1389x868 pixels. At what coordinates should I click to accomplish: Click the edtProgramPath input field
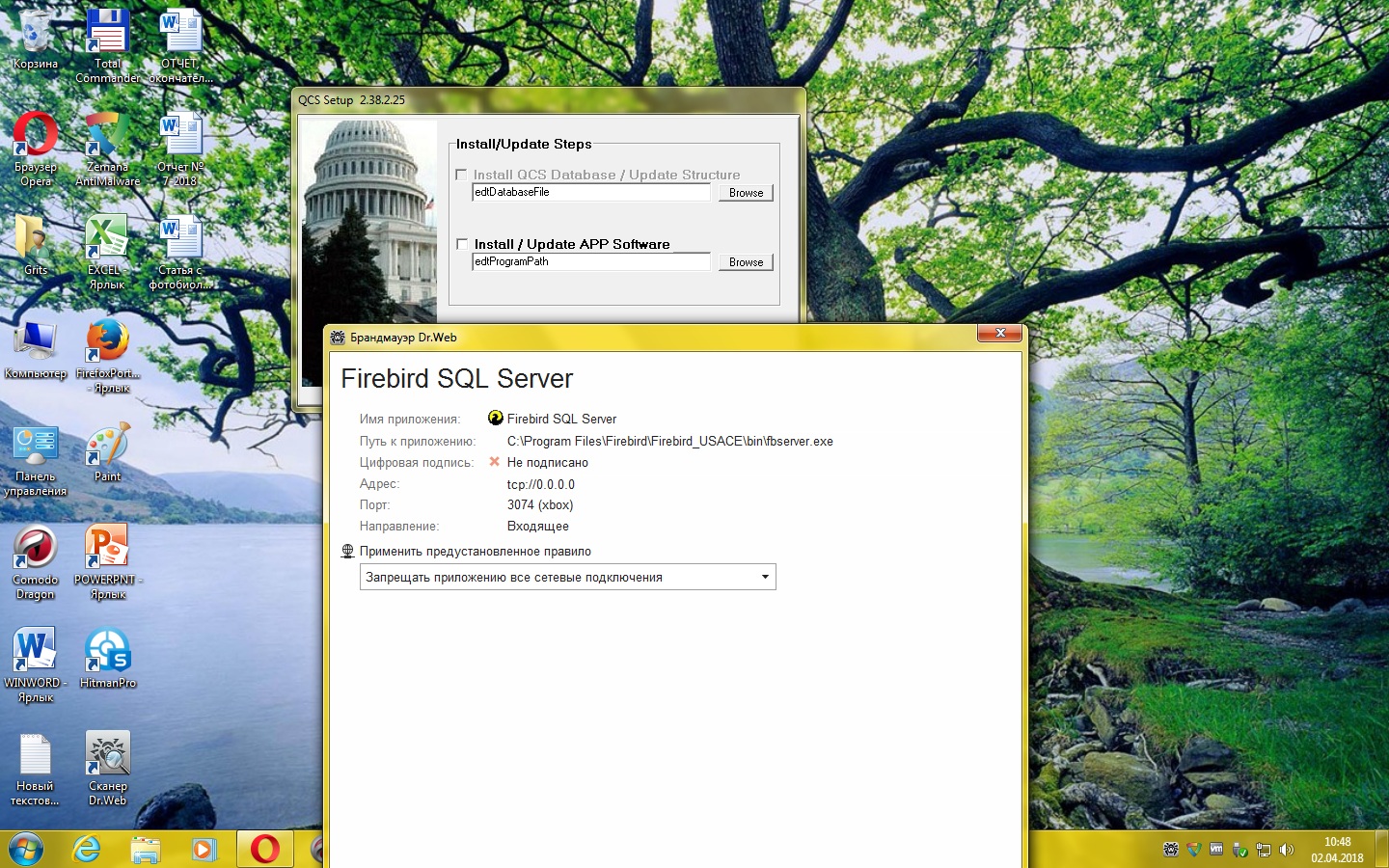(591, 262)
